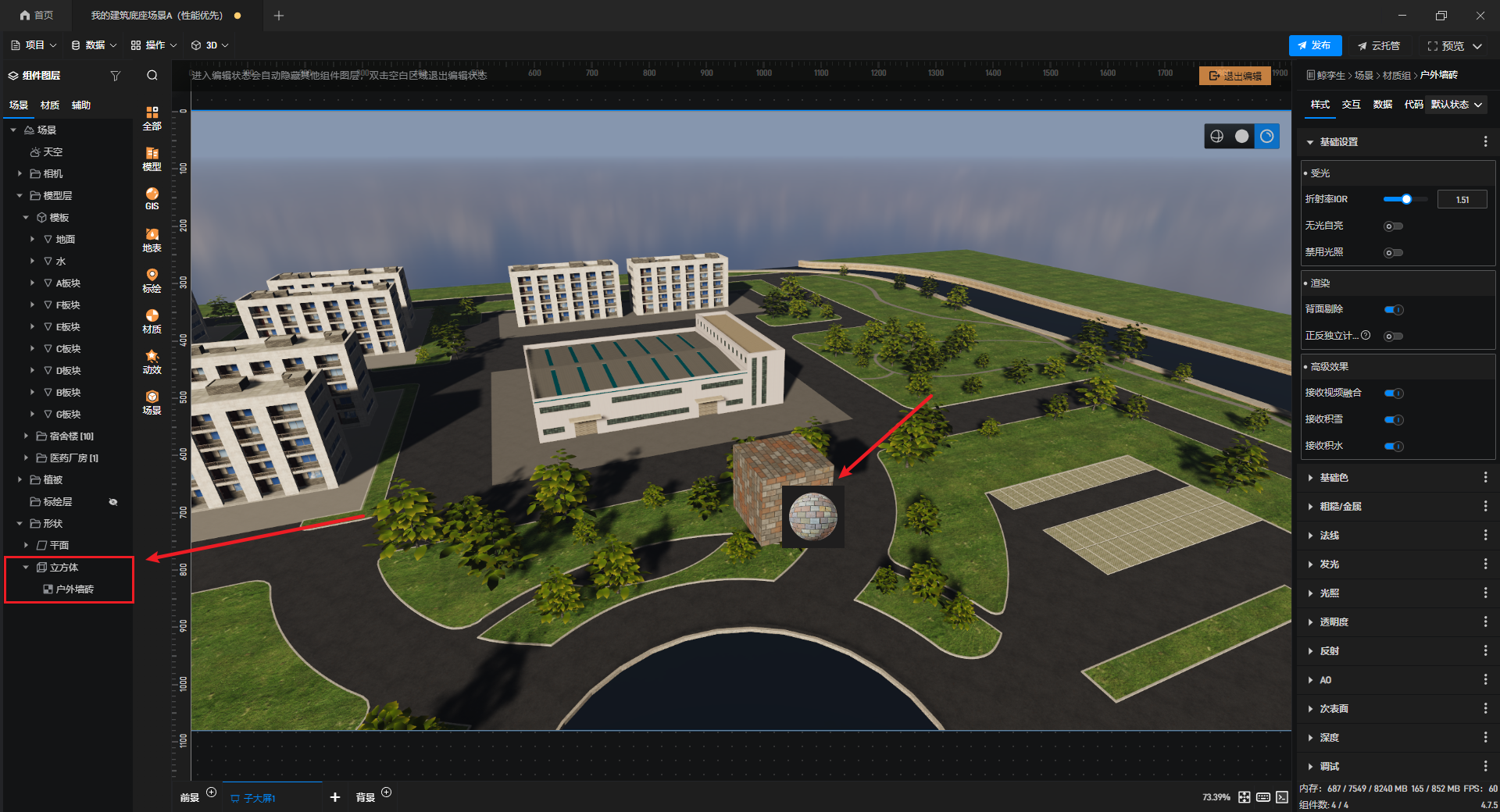The width and height of the screenshot is (1500, 812).
Task: Click the material sphere preview thumbnail
Action: click(812, 516)
